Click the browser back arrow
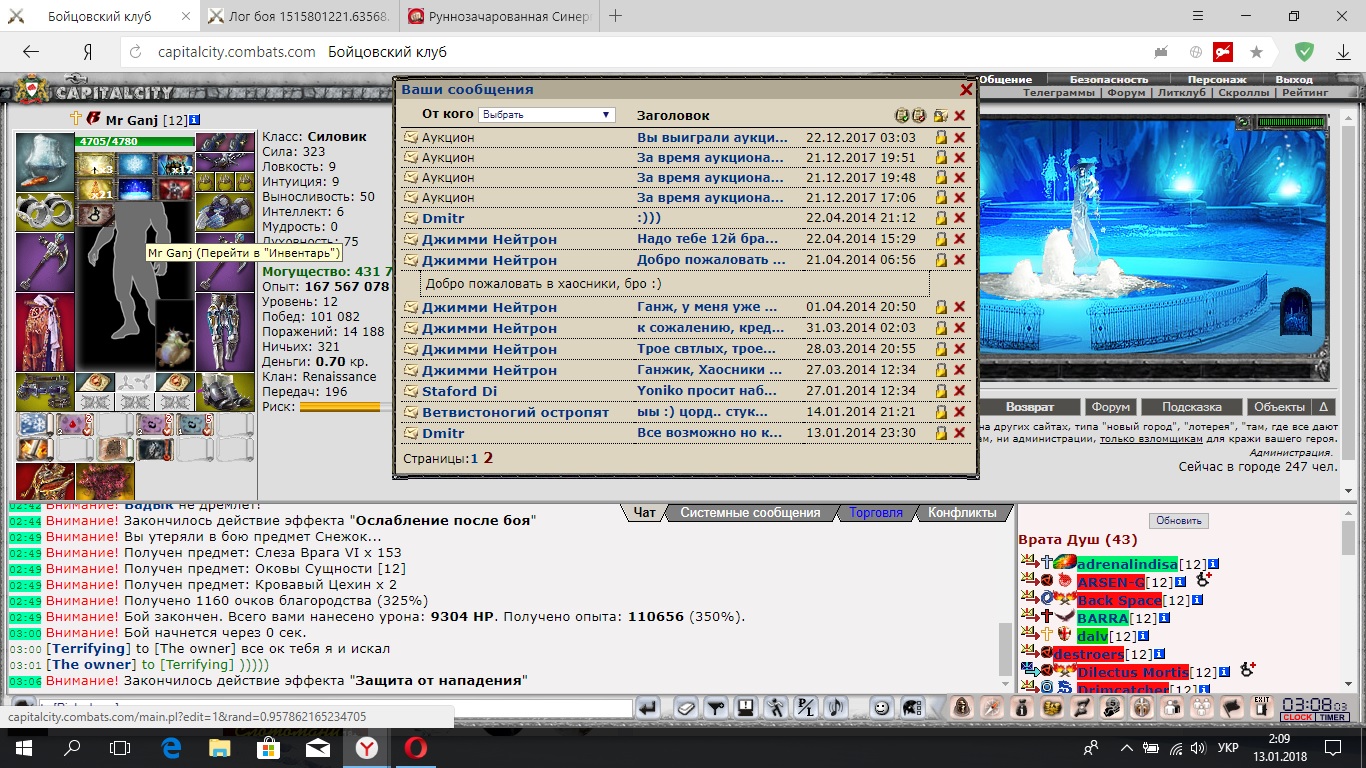The width and height of the screenshot is (1366, 768). 31,52
